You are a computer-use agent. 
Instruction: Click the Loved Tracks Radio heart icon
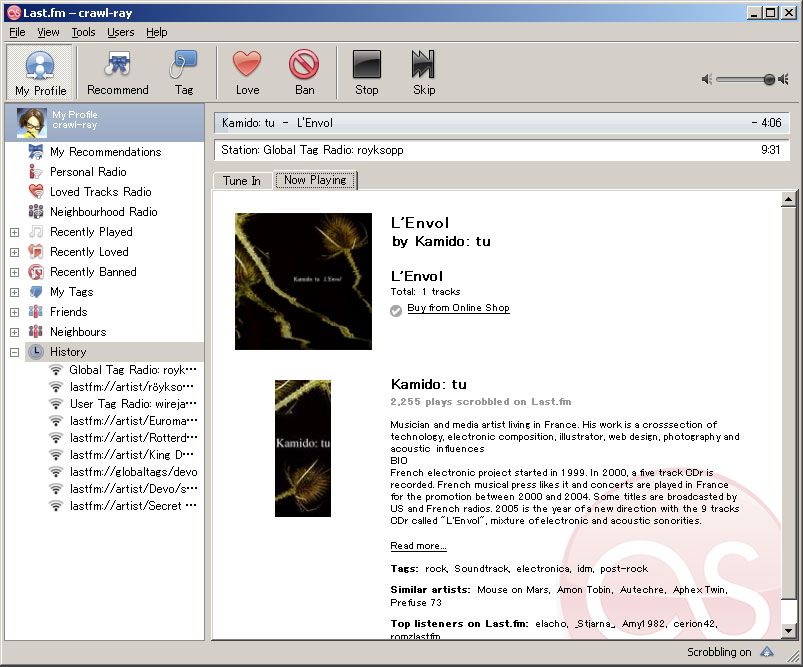point(35,192)
